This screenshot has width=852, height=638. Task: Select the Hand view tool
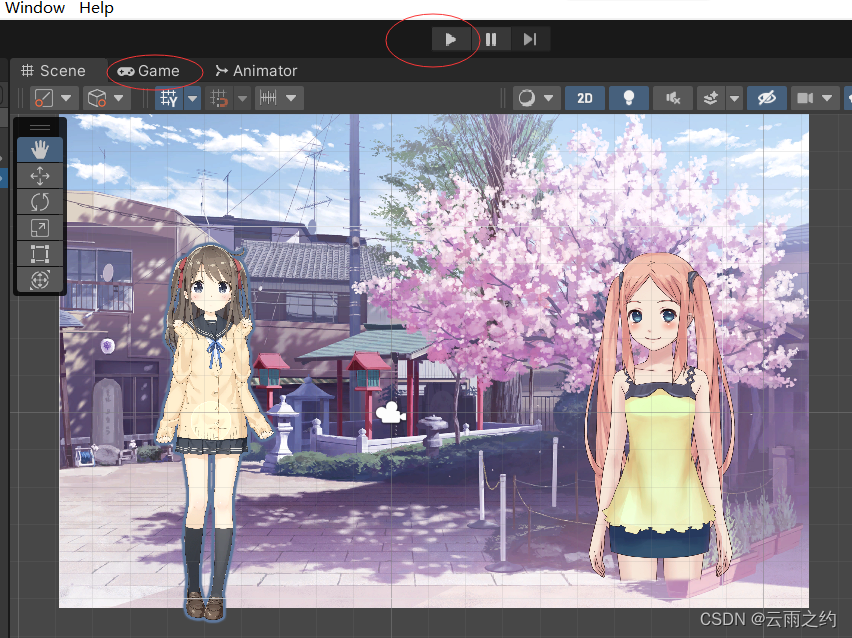[40, 149]
